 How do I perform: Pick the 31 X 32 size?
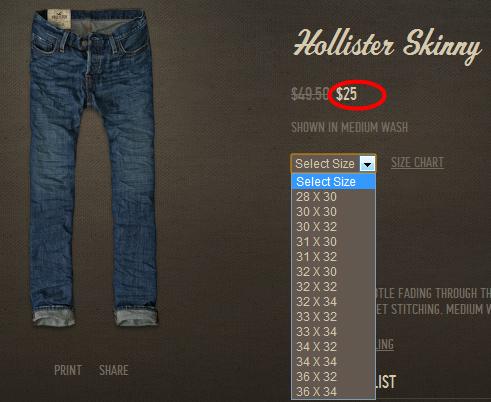[x=334, y=257]
